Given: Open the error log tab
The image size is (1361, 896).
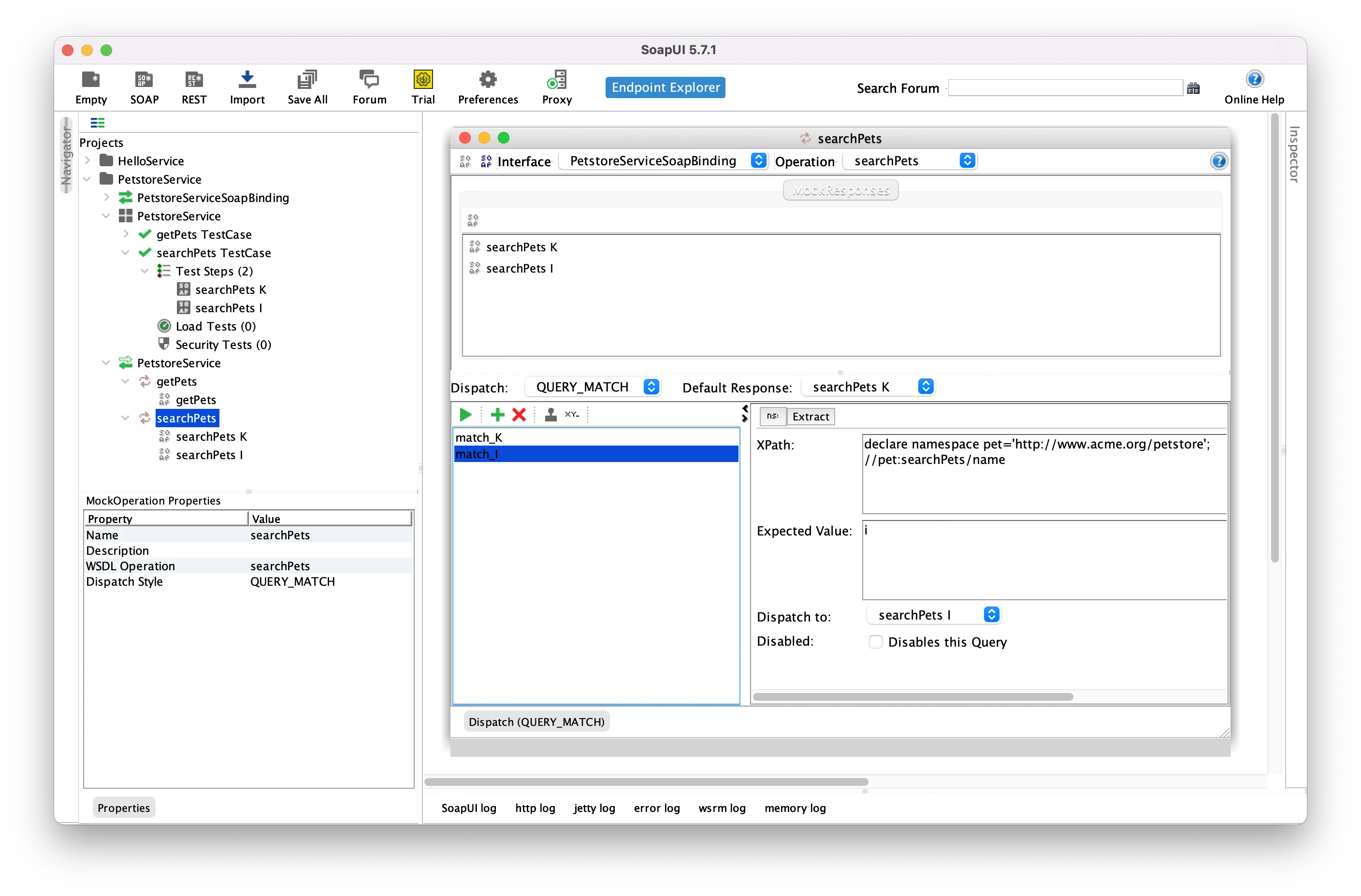Looking at the screenshot, I should pos(656,808).
